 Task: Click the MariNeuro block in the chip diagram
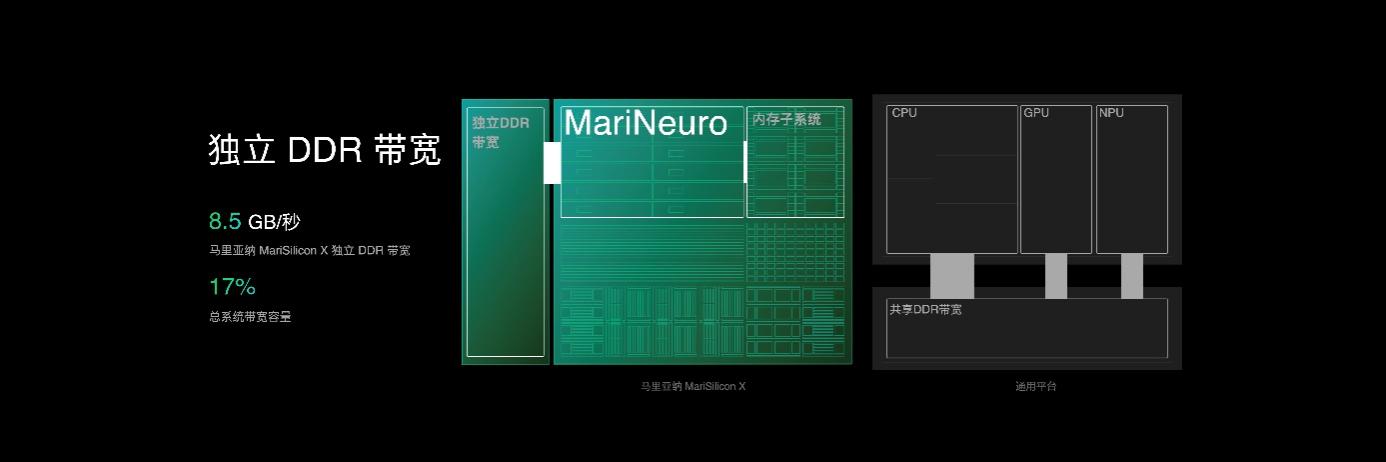pos(652,161)
